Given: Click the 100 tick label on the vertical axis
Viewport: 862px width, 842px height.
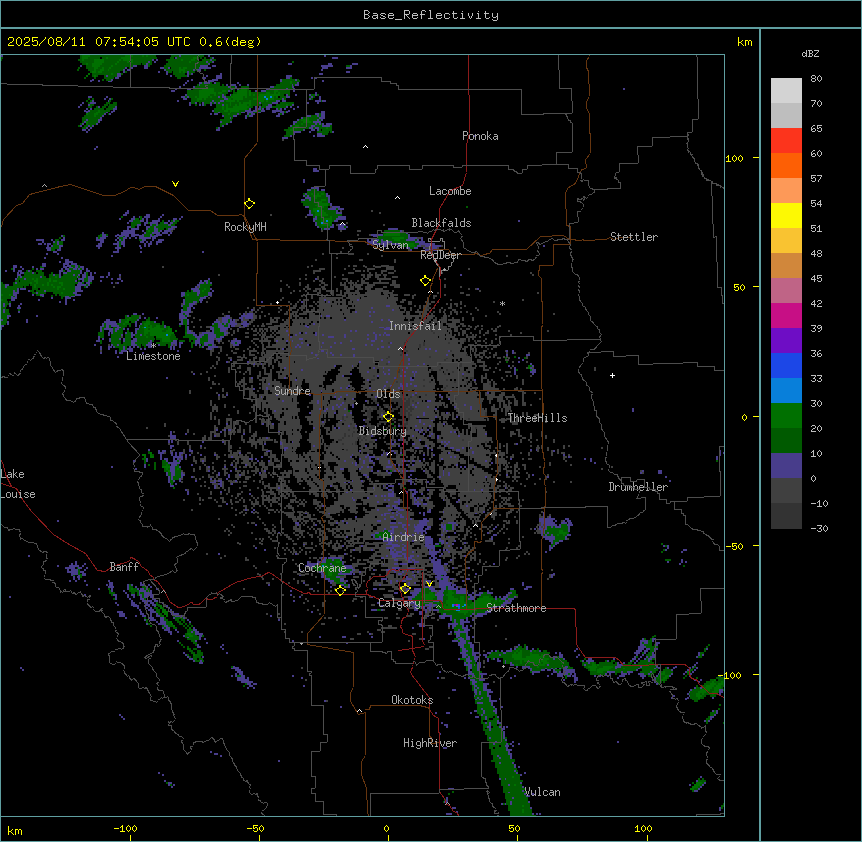Looking at the screenshot, I should [x=734, y=158].
